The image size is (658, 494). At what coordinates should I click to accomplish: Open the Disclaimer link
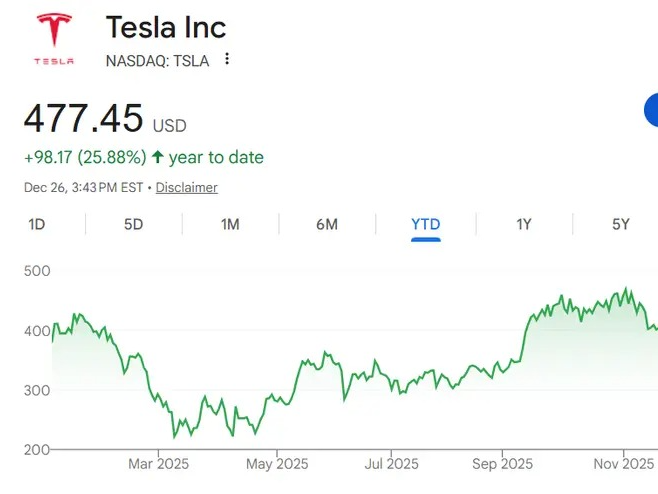tap(187, 187)
